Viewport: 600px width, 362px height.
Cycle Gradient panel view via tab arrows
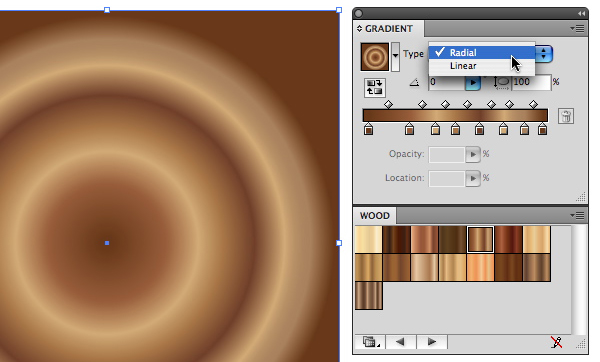click(359, 29)
